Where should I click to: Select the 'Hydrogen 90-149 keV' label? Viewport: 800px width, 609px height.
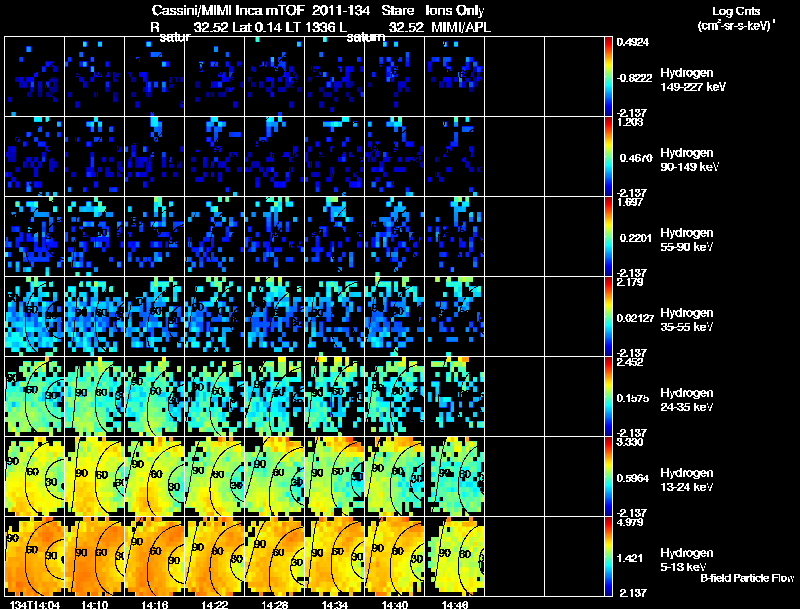pos(689,160)
